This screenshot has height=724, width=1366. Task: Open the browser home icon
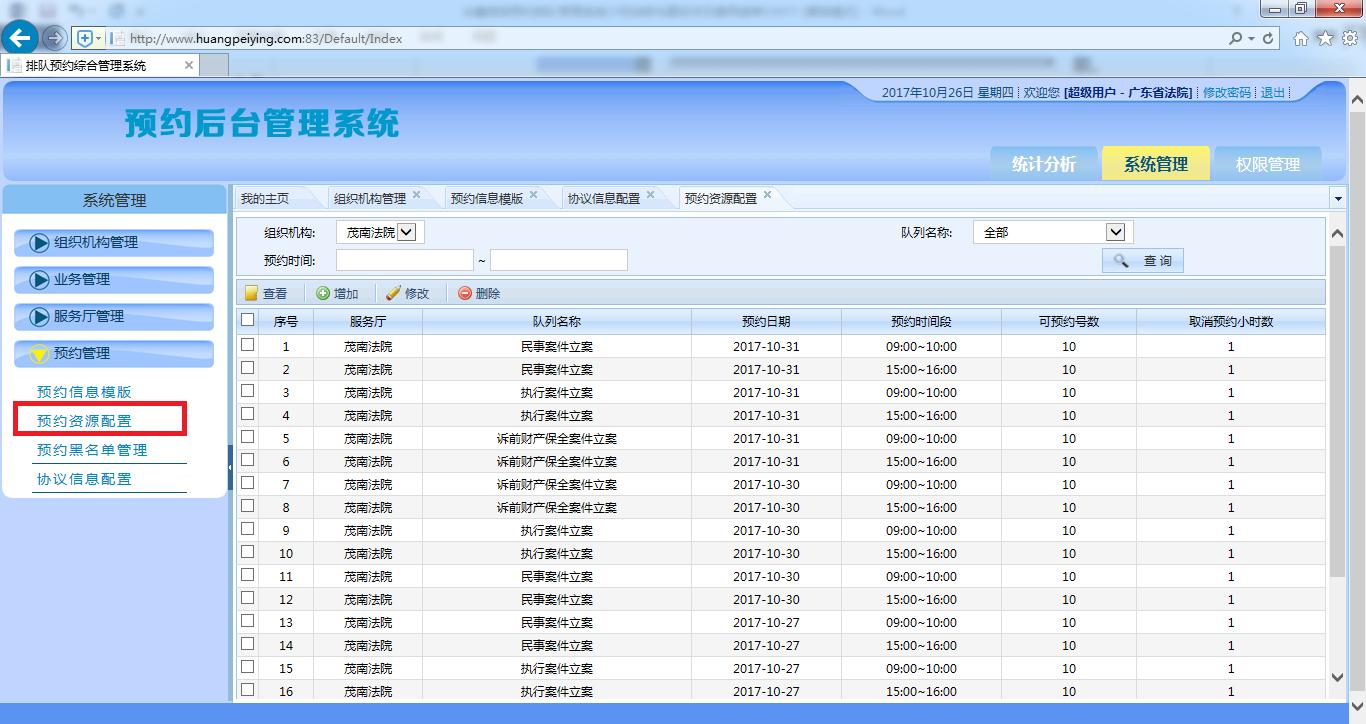(1301, 39)
